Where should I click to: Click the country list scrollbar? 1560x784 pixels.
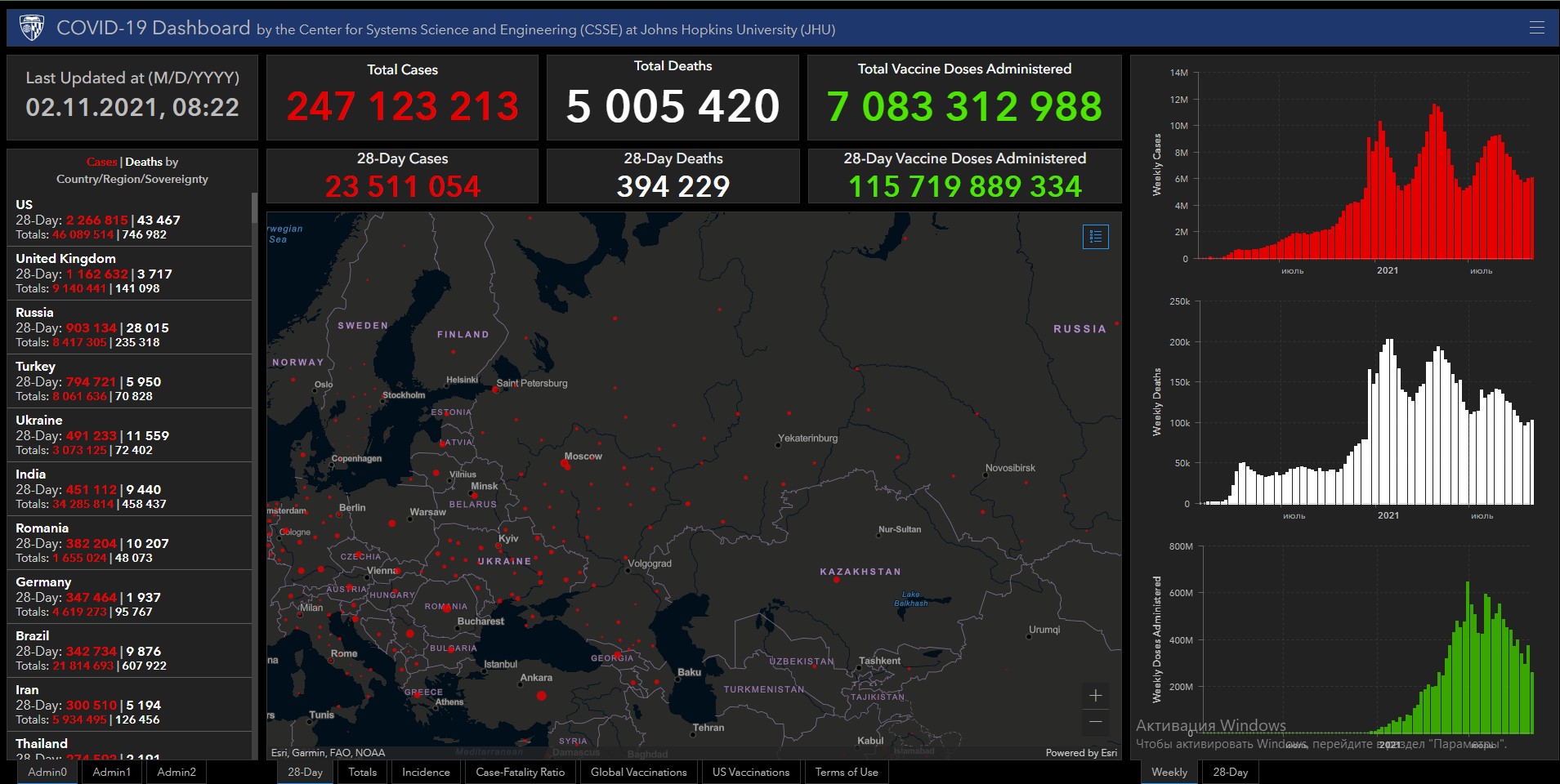pyautogui.click(x=254, y=208)
